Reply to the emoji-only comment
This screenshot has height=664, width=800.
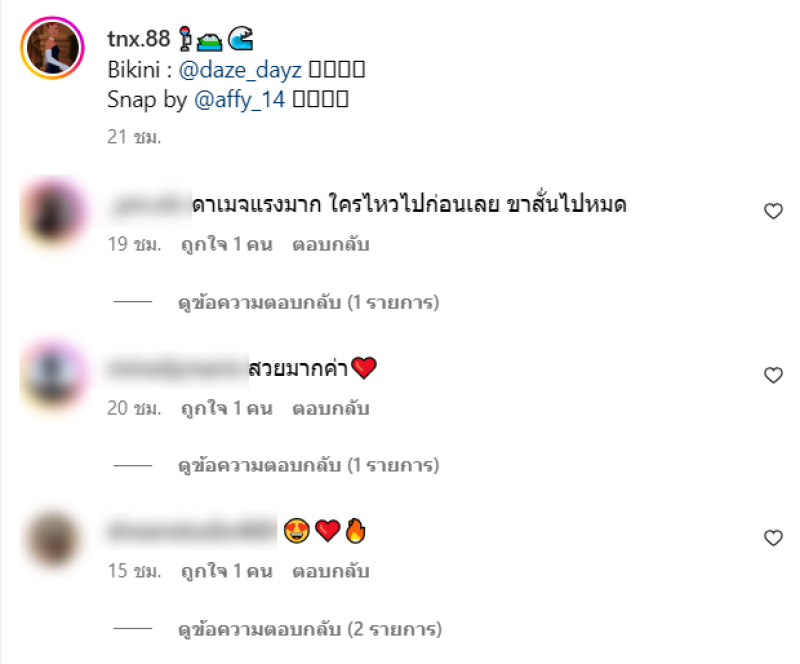coord(331,571)
